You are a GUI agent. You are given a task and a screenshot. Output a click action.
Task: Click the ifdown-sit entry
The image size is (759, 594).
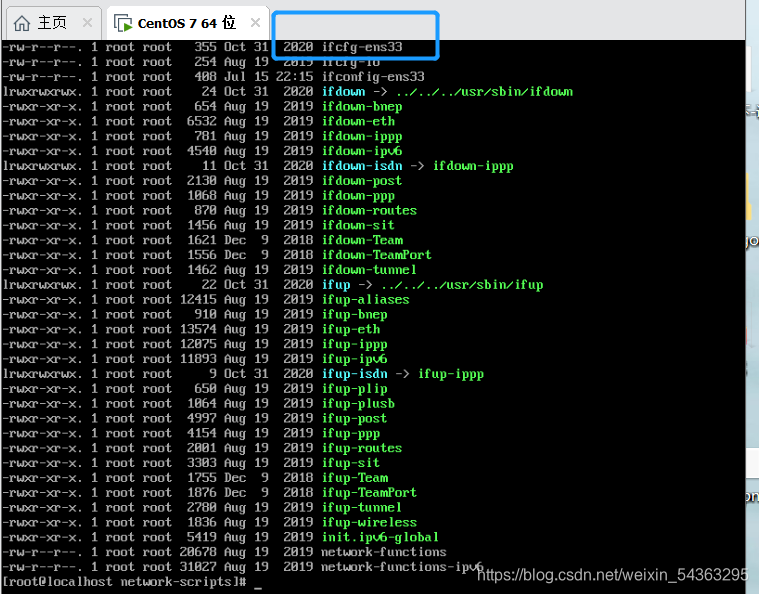click(358, 225)
